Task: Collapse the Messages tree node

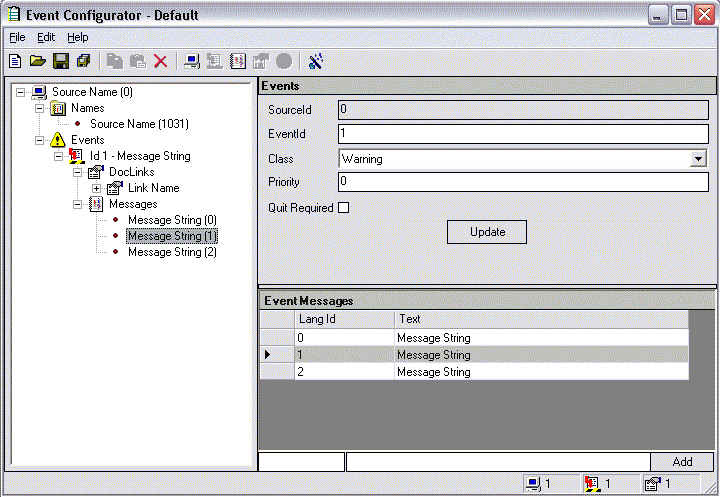Action: pyautogui.click(x=78, y=204)
